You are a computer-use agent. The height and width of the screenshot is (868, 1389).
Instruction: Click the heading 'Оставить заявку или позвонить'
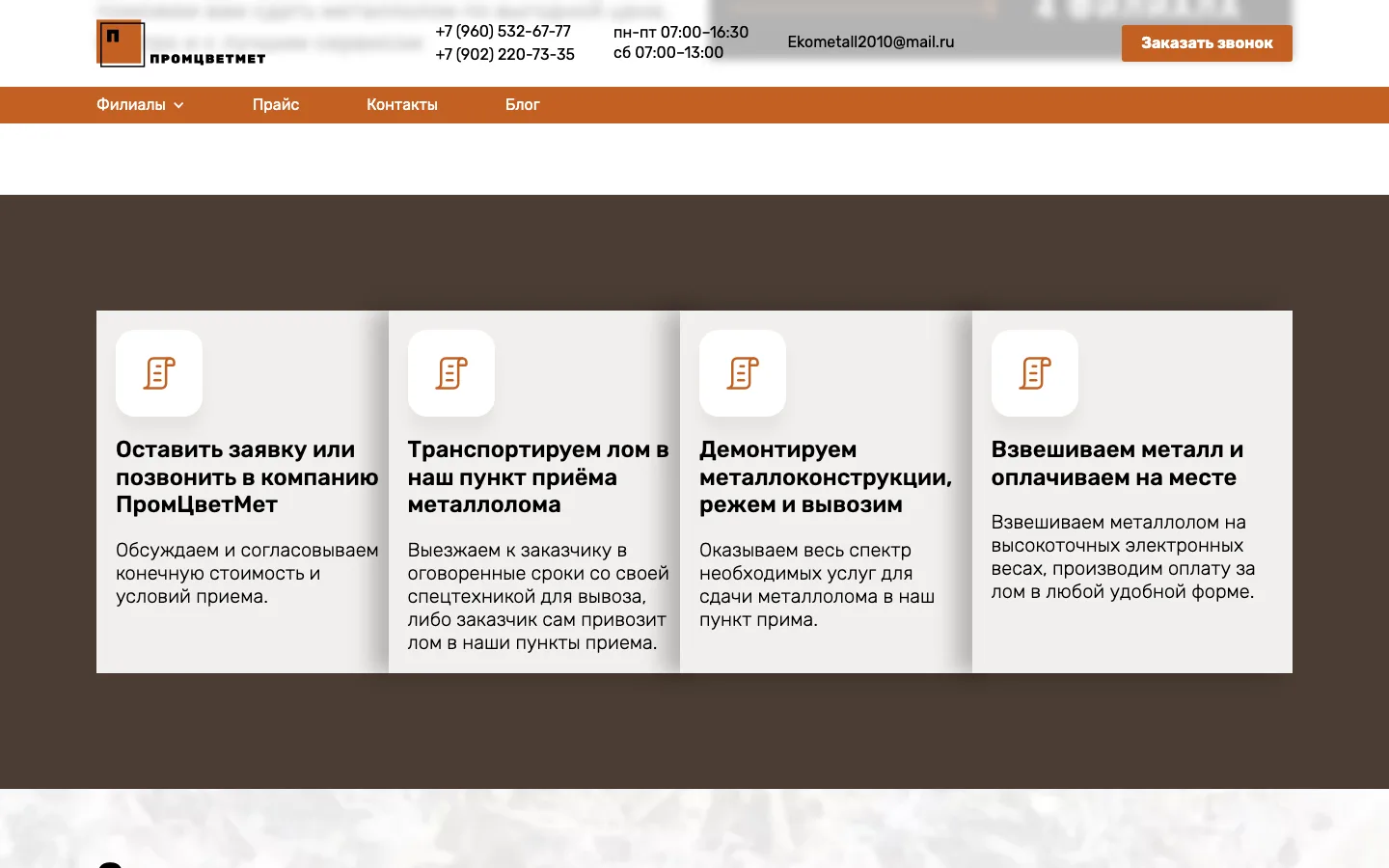pyautogui.click(x=247, y=477)
